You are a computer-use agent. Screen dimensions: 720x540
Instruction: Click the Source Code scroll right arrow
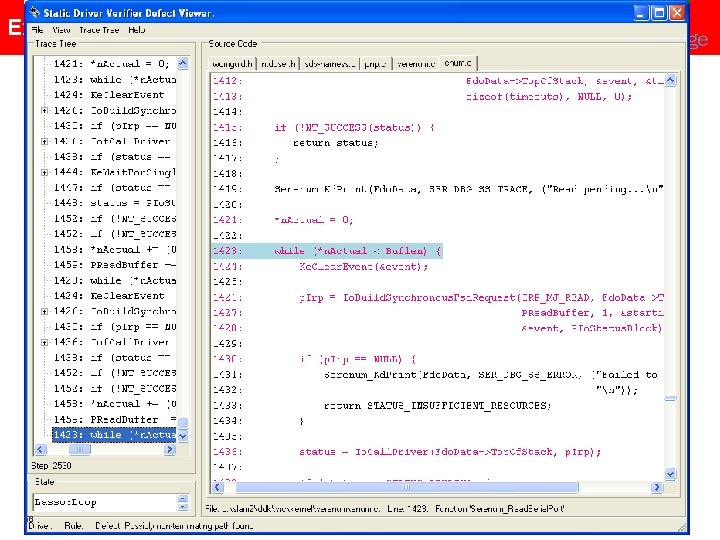click(x=657, y=487)
